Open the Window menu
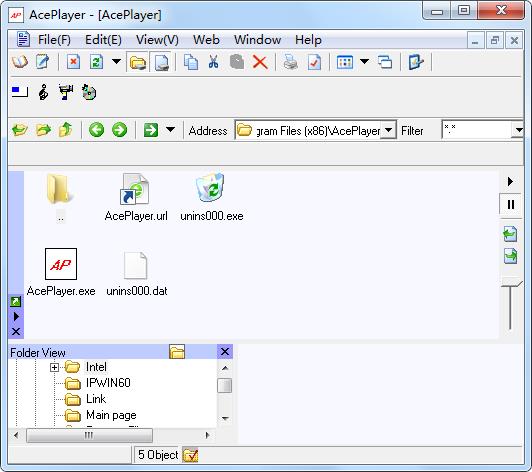Viewport: 532px width, 472px height. click(x=258, y=40)
